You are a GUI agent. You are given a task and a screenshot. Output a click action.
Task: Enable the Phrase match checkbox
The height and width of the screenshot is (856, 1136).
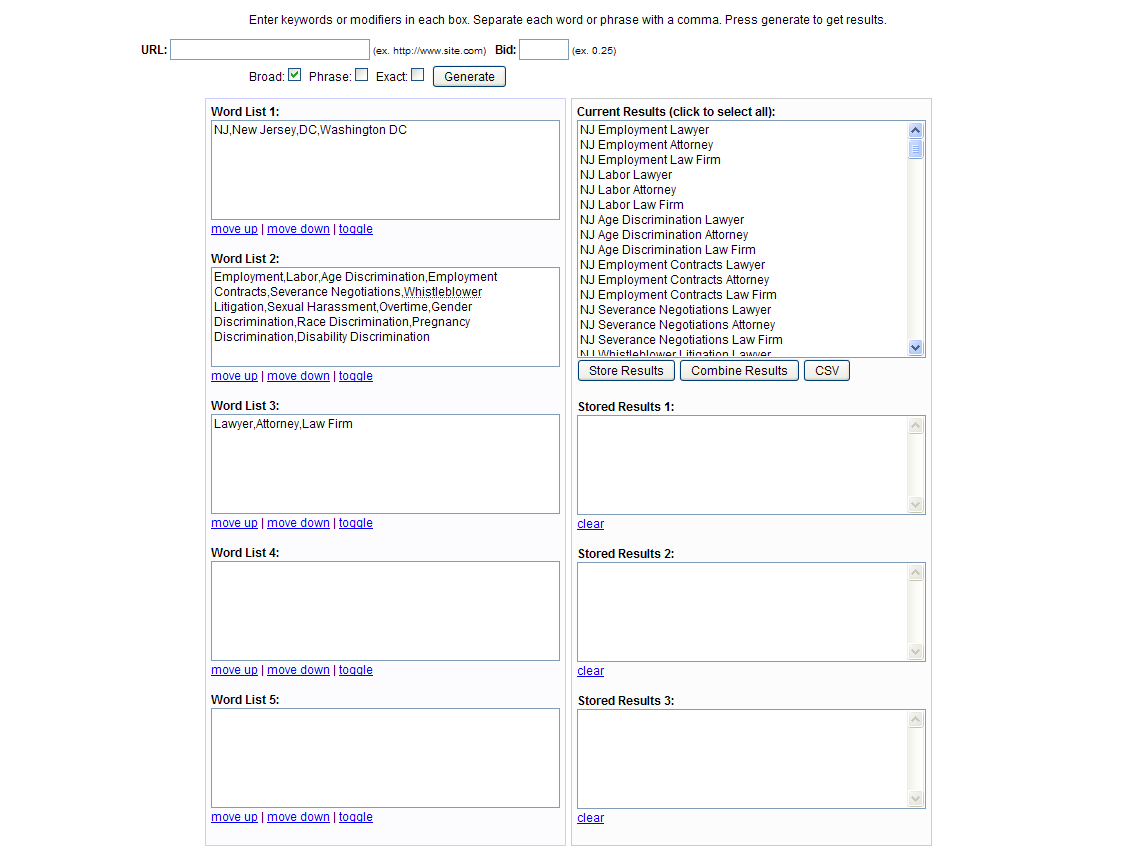tap(362, 75)
